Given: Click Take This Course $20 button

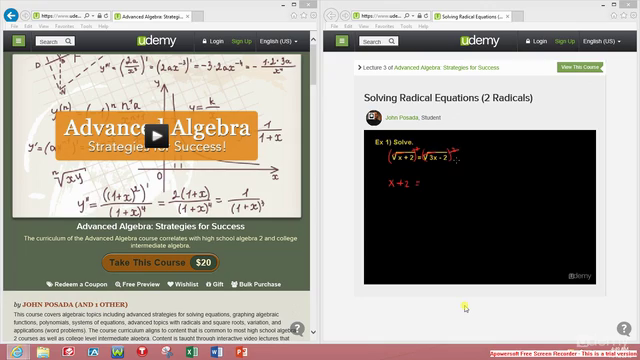Looking at the screenshot, I should pyautogui.click(x=160, y=262).
